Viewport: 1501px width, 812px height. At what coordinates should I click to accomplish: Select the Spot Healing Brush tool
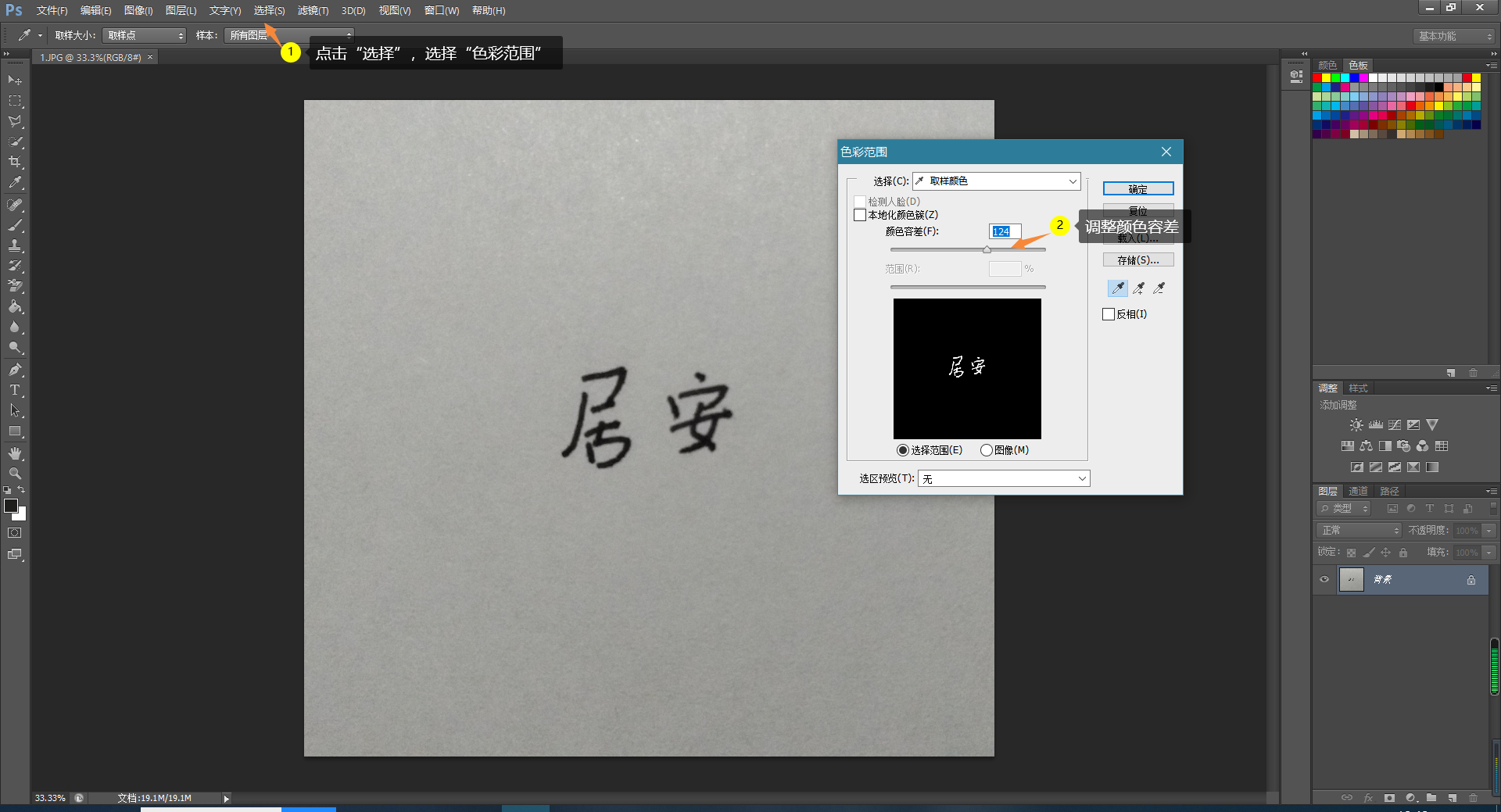(x=15, y=205)
